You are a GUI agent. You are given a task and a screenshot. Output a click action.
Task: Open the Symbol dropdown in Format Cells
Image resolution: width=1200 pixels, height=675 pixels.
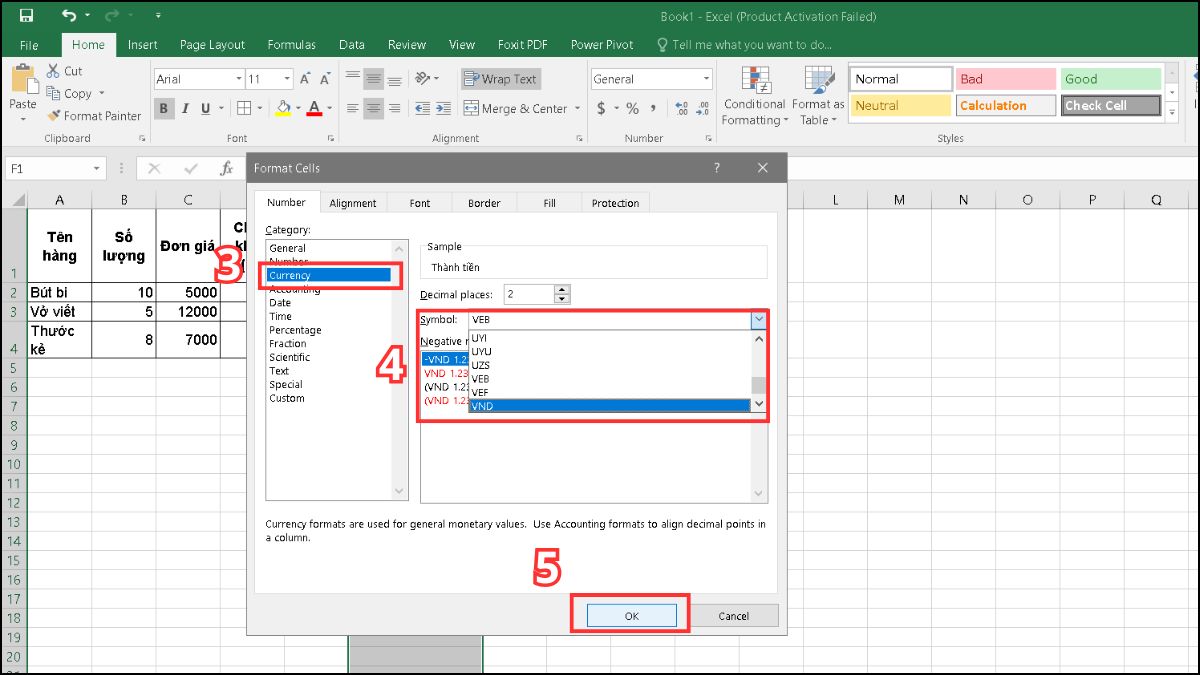(x=757, y=318)
